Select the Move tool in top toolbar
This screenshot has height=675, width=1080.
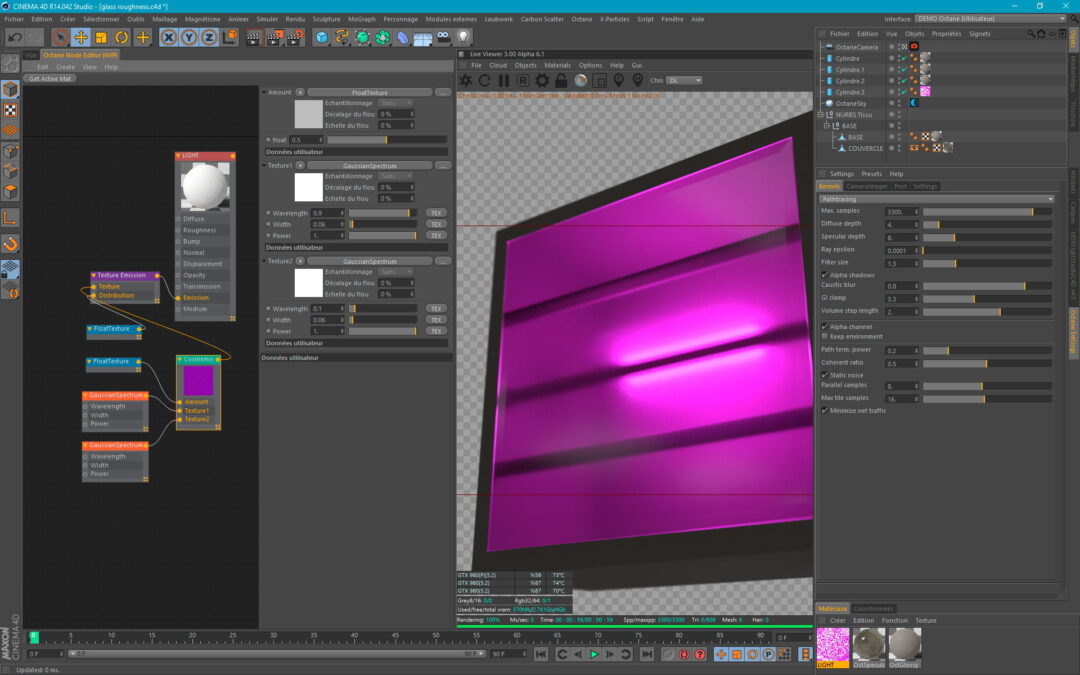pos(80,37)
